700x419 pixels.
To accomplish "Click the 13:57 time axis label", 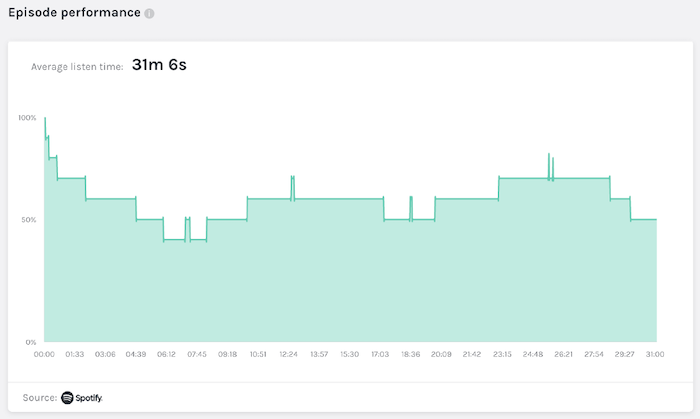I will 319,354.
